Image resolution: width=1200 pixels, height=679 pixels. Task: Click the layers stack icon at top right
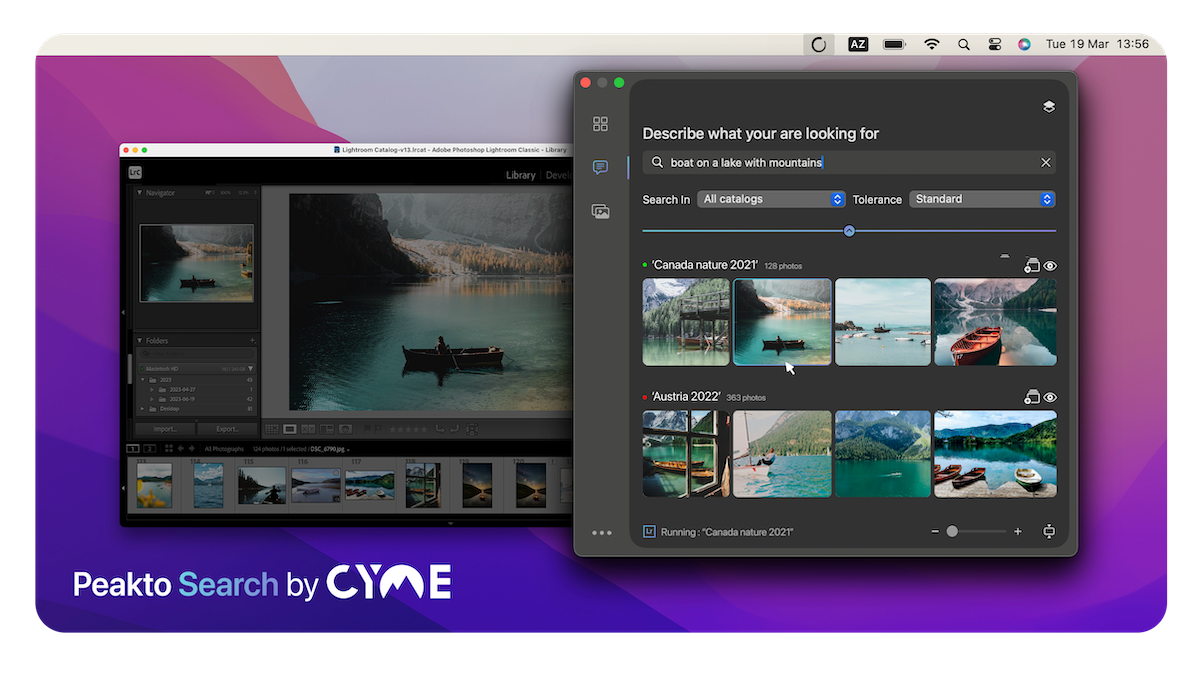coord(1048,107)
